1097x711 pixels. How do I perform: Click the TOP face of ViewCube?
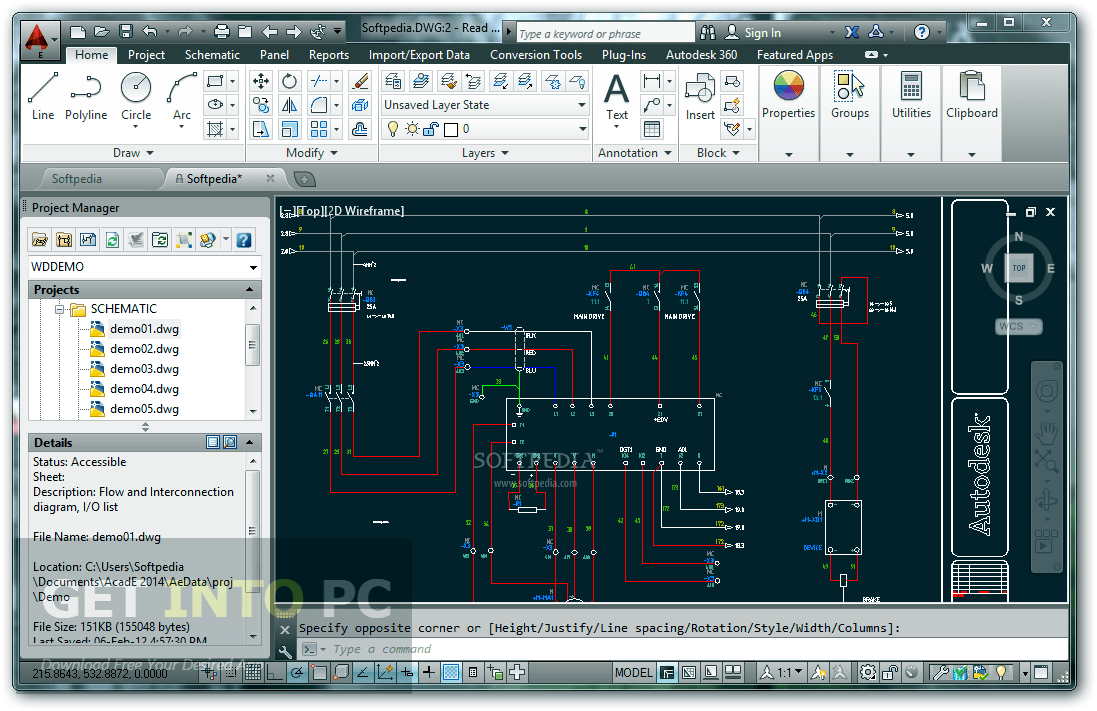coord(1019,268)
